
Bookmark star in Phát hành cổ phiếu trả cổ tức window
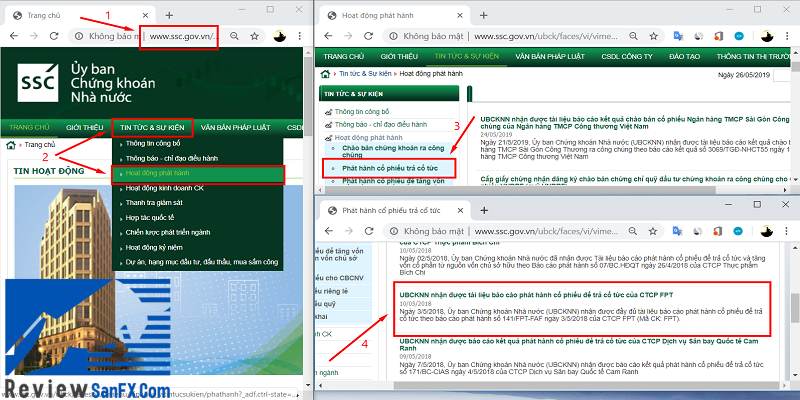click(x=653, y=231)
